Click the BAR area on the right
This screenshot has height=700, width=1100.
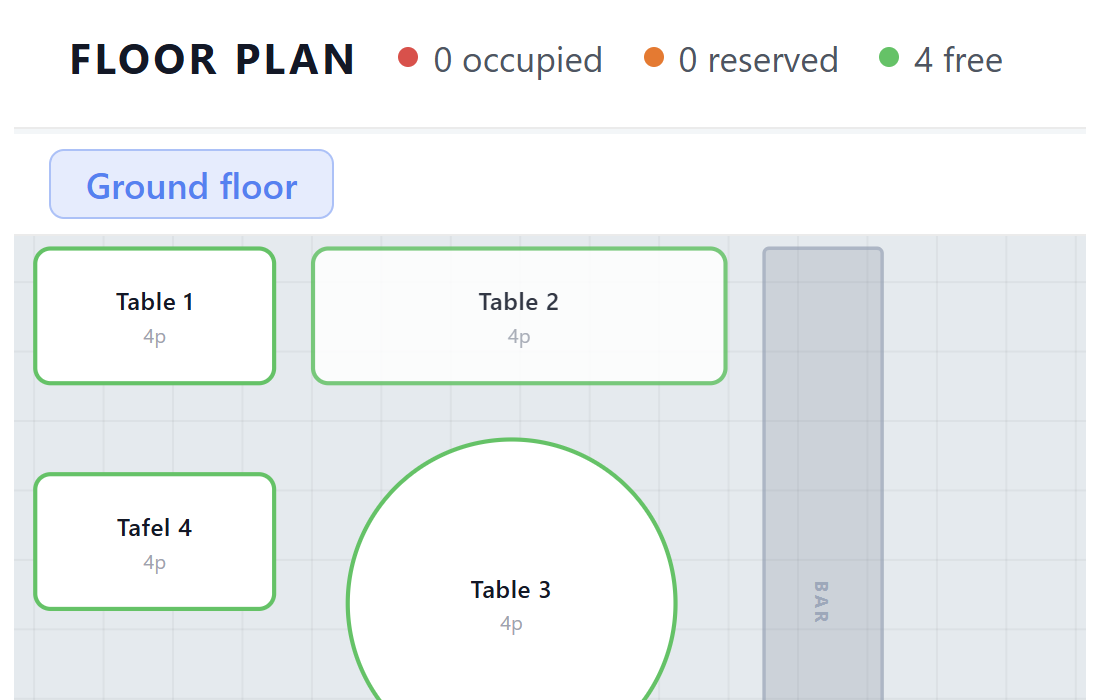[x=822, y=470]
